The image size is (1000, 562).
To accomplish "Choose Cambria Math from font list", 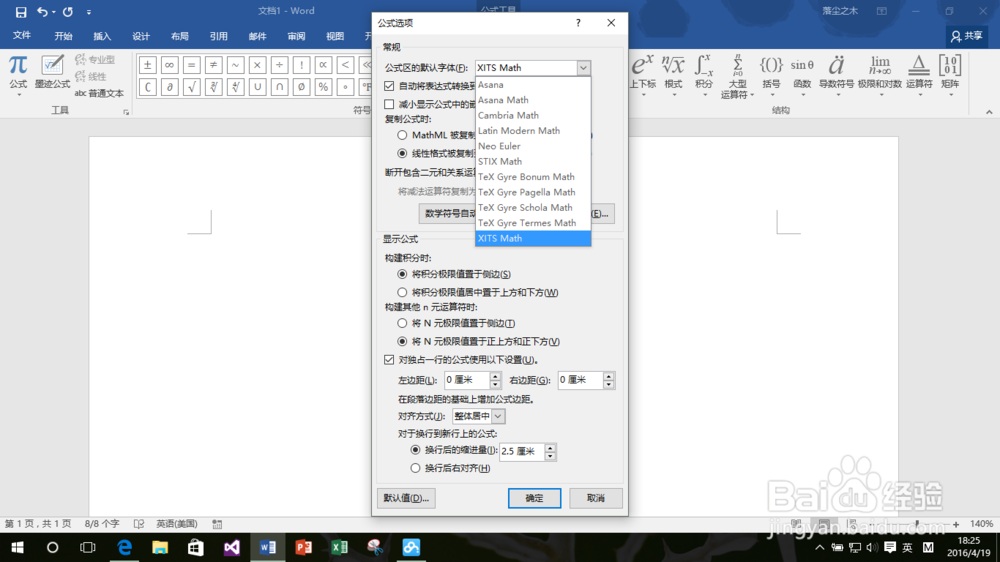I will point(533,115).
